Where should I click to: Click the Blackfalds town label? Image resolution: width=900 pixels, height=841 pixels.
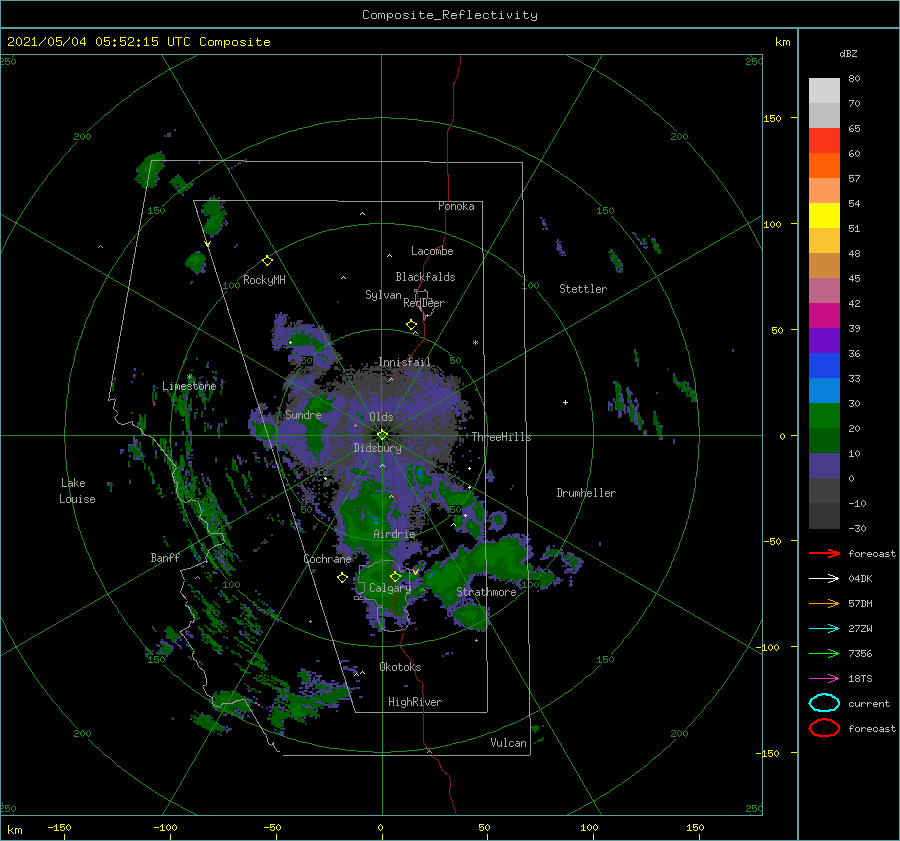coord(425,277)
